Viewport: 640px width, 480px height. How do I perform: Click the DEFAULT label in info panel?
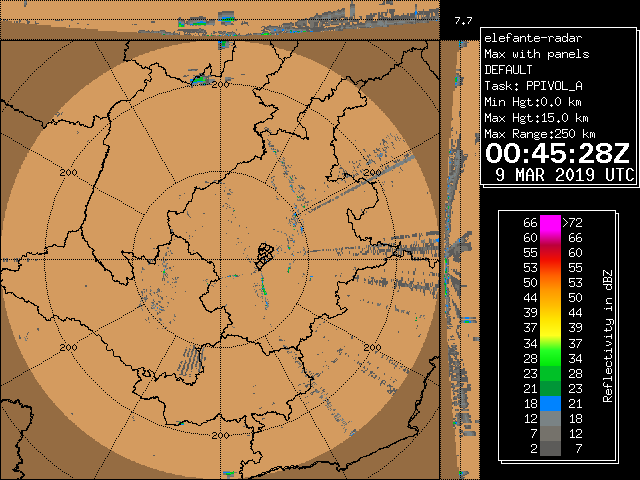[x=509, y=70]
